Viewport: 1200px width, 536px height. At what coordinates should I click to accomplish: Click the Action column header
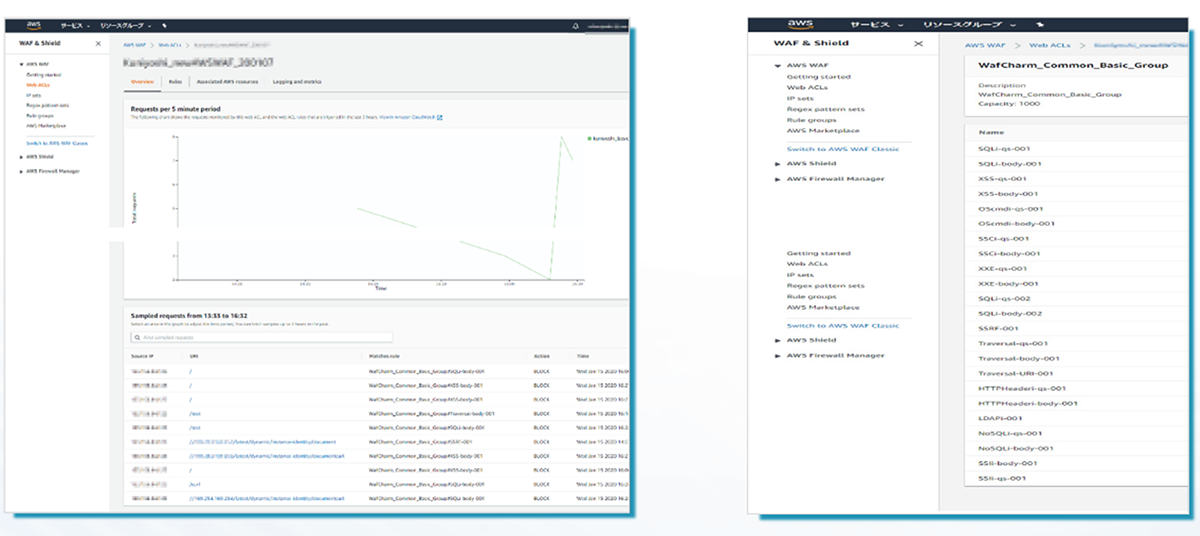click(541, 356)
